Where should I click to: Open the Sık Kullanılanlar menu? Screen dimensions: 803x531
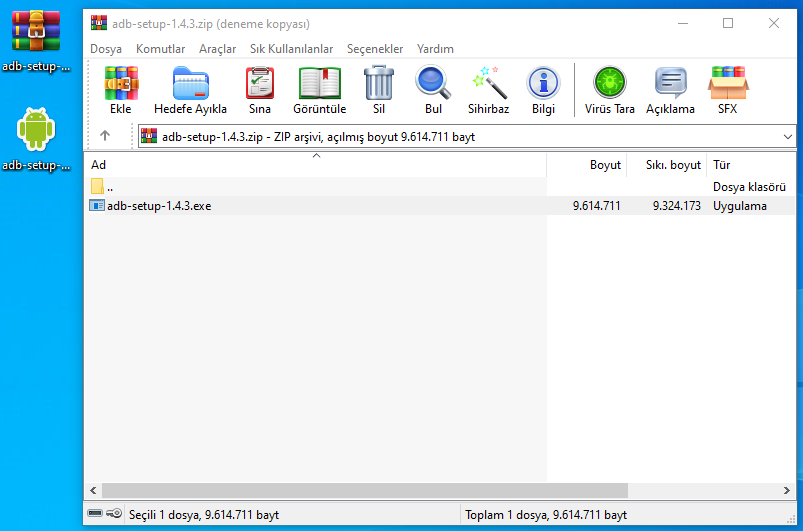[x=291, y=49]
